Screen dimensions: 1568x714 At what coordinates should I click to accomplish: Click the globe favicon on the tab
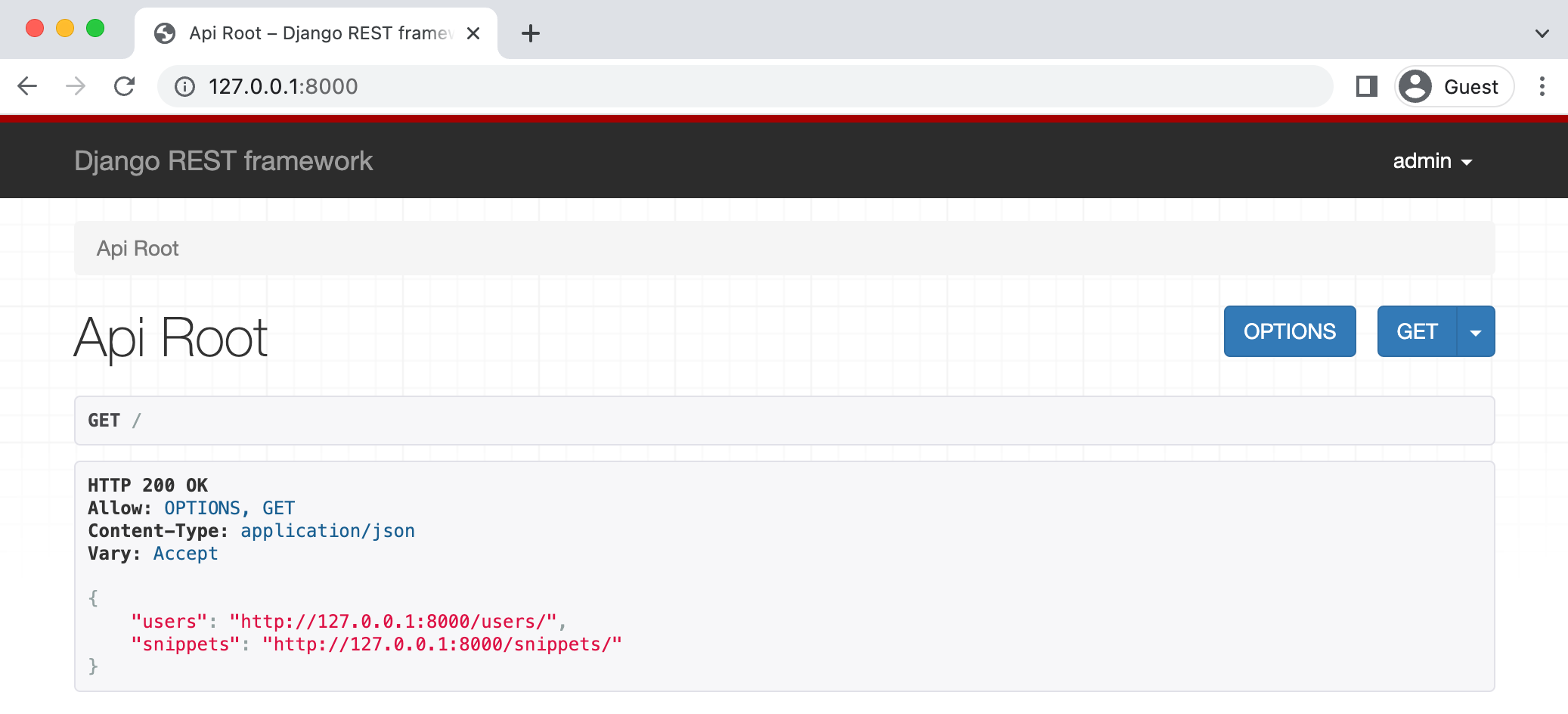165,33
